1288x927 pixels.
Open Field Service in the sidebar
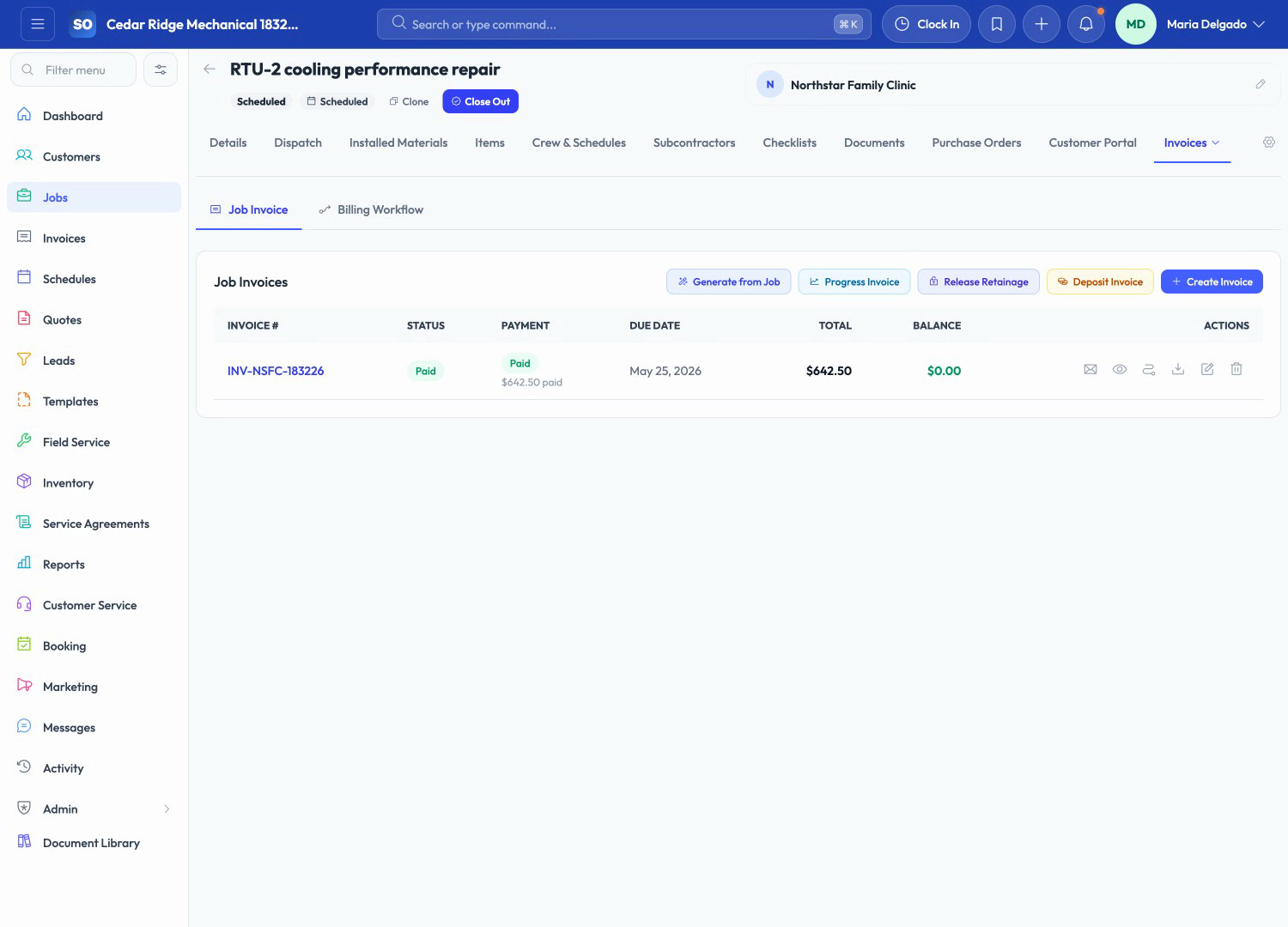click(94, 442)
